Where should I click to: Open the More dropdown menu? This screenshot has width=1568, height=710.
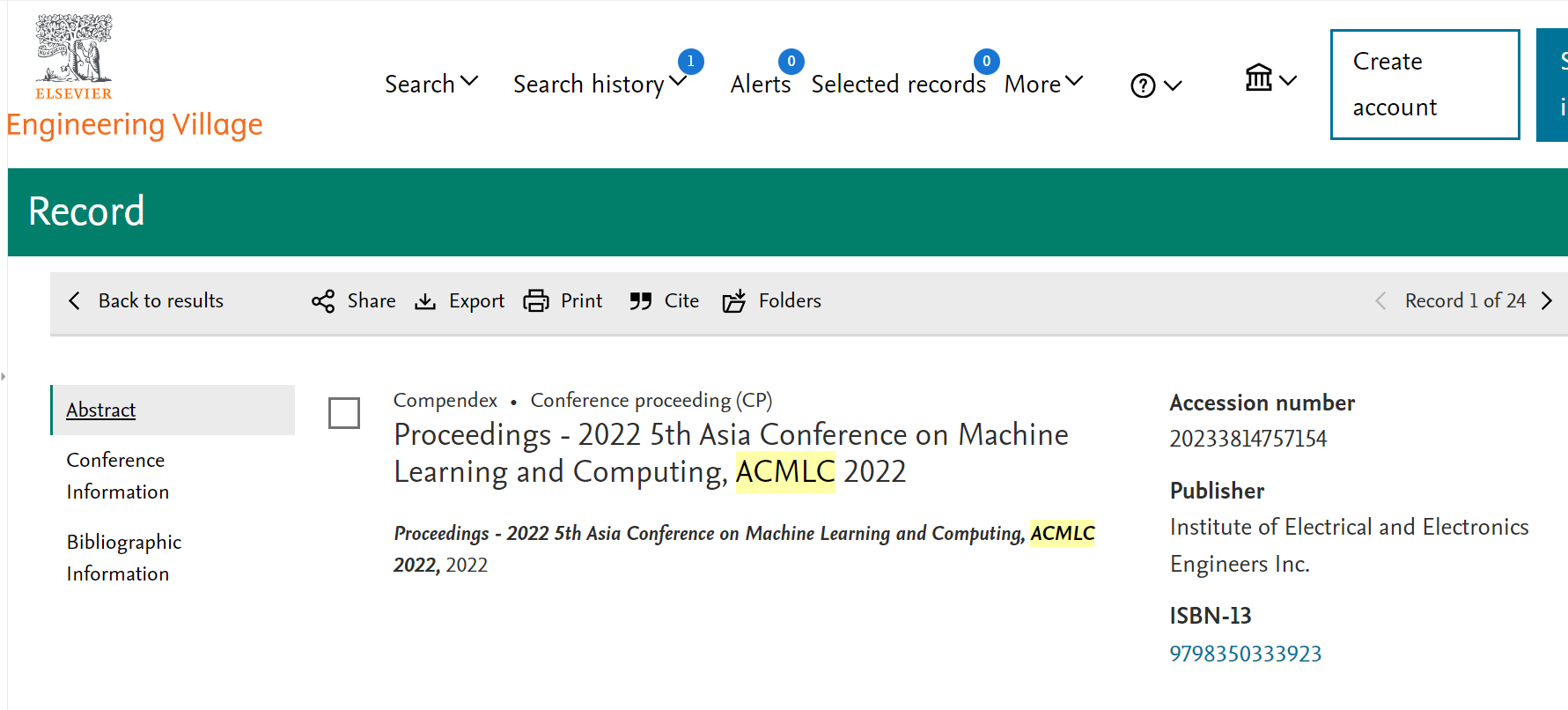[1042, 84]
